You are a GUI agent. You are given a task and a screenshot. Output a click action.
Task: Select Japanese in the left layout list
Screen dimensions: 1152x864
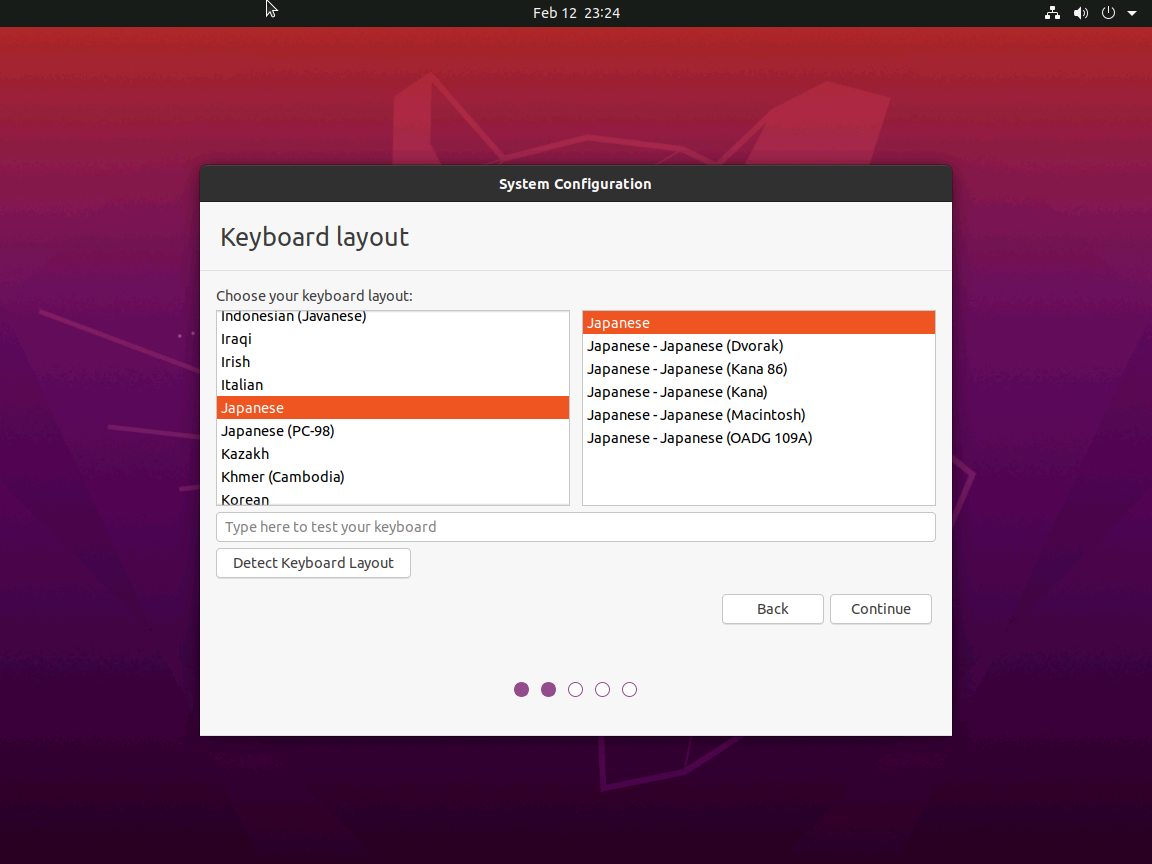pos(393,408)
